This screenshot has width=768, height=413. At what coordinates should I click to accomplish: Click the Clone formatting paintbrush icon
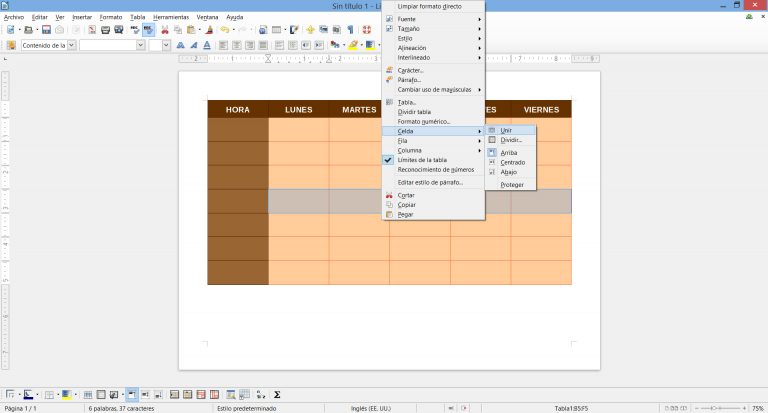[x=209, y=30]
